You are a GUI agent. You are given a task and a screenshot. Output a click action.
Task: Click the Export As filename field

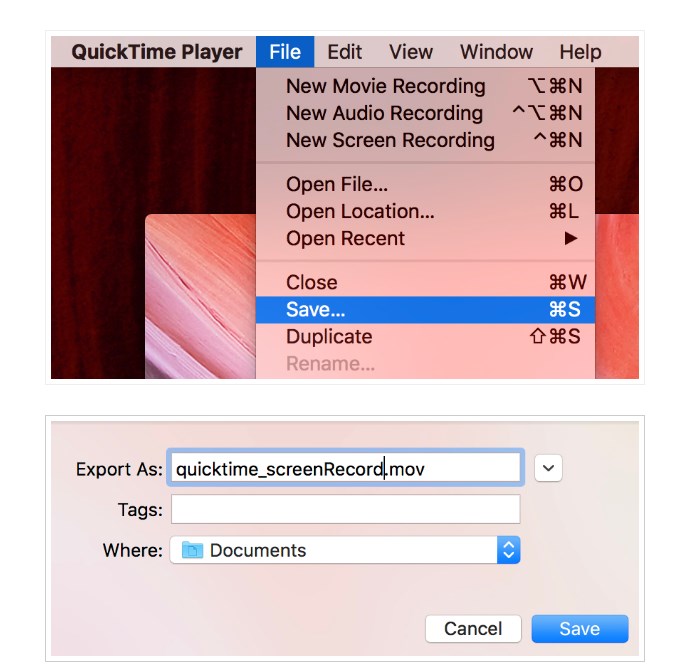pyautogui.click(x=345, y=468)
